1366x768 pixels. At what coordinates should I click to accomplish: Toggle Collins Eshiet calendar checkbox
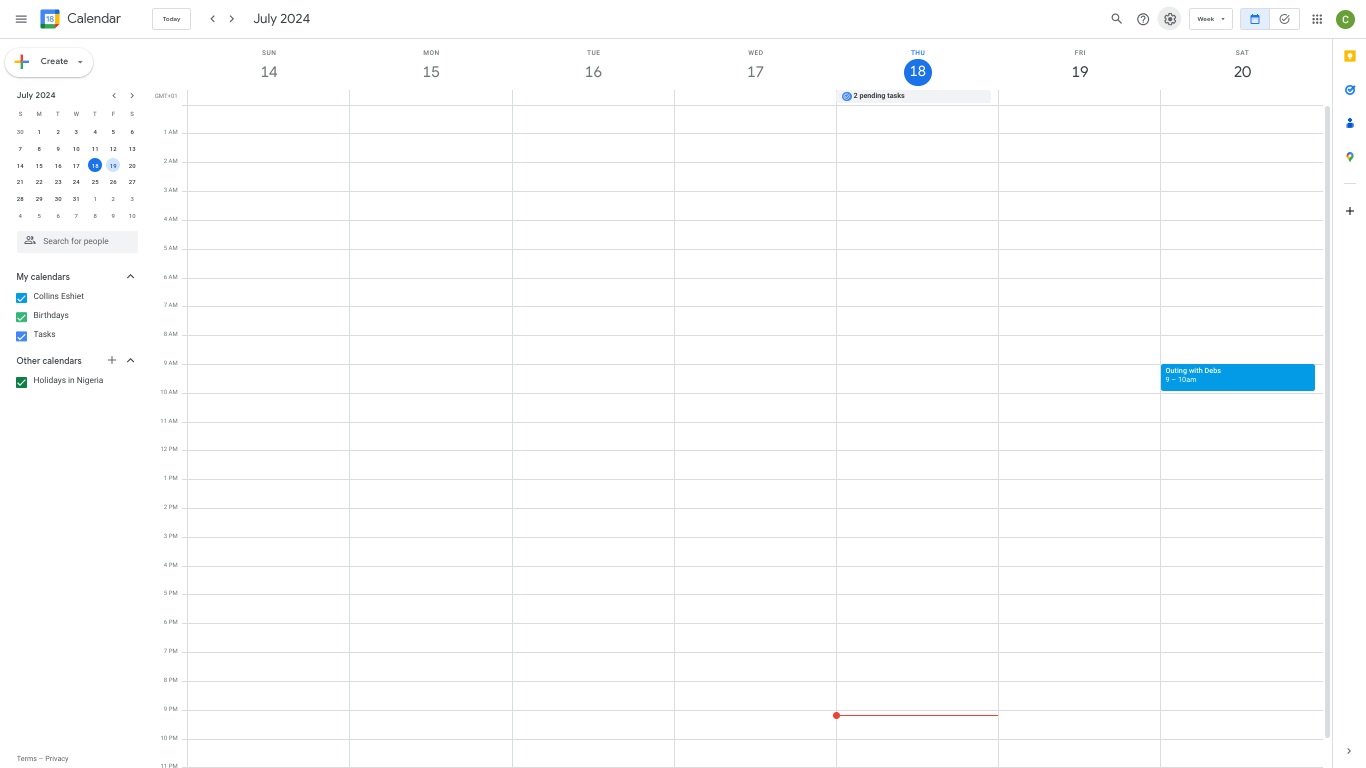pos(22,298)
